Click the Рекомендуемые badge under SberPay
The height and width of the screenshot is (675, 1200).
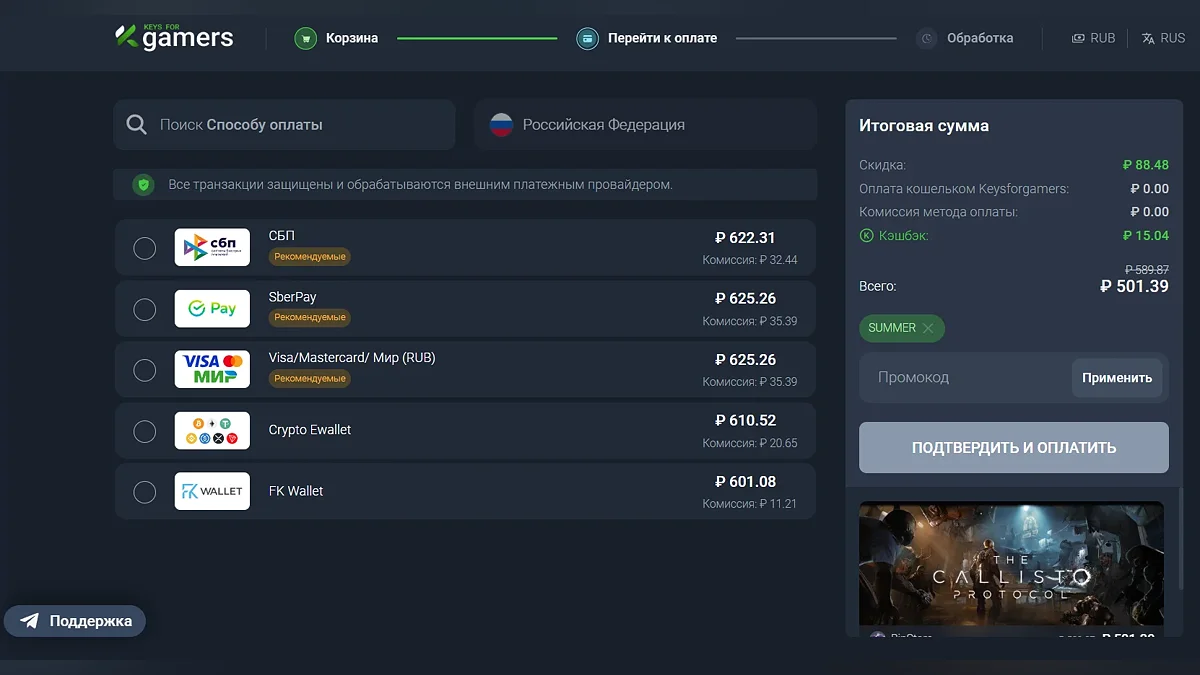tap(310, 318)
